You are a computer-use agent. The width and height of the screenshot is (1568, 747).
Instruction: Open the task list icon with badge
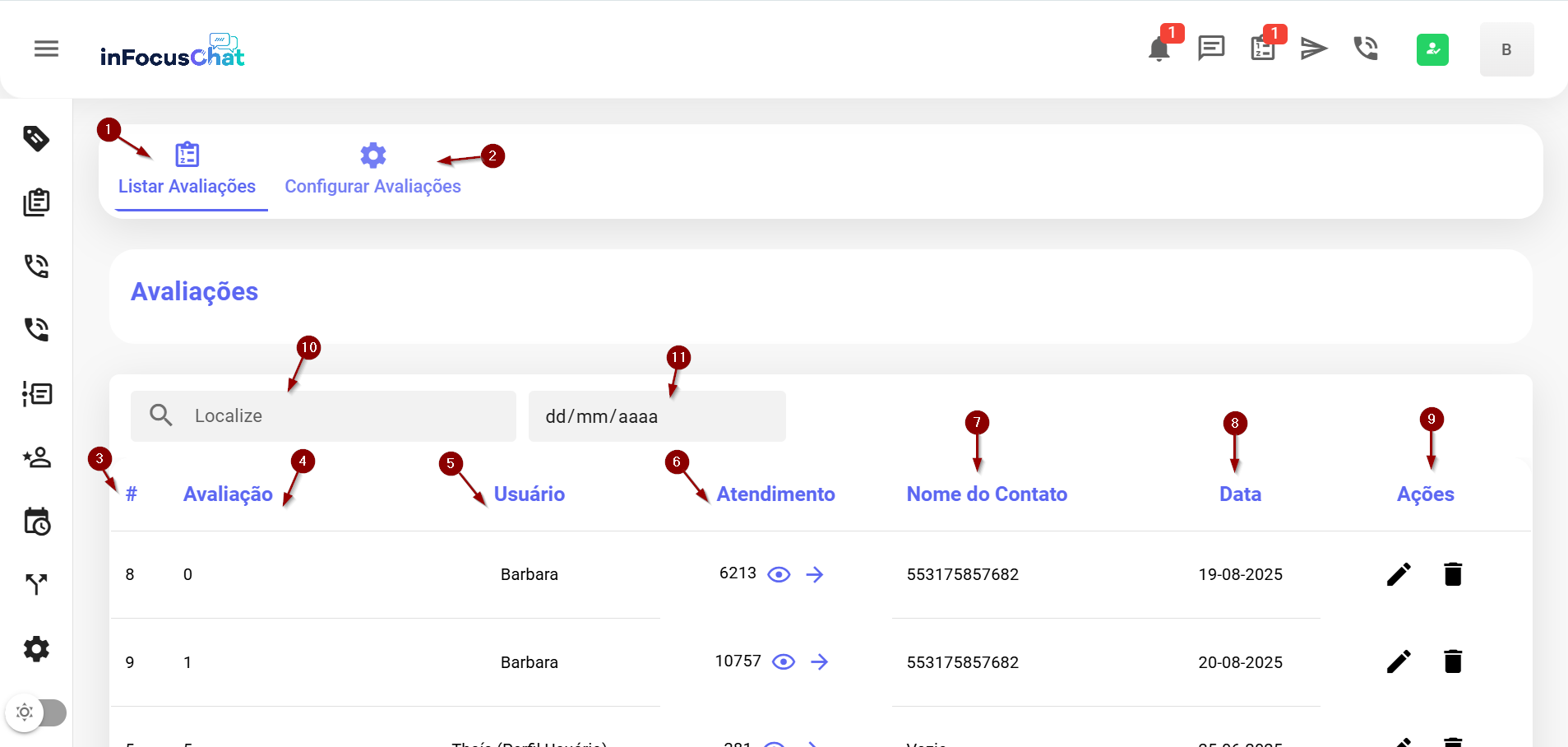point(1262,49)
